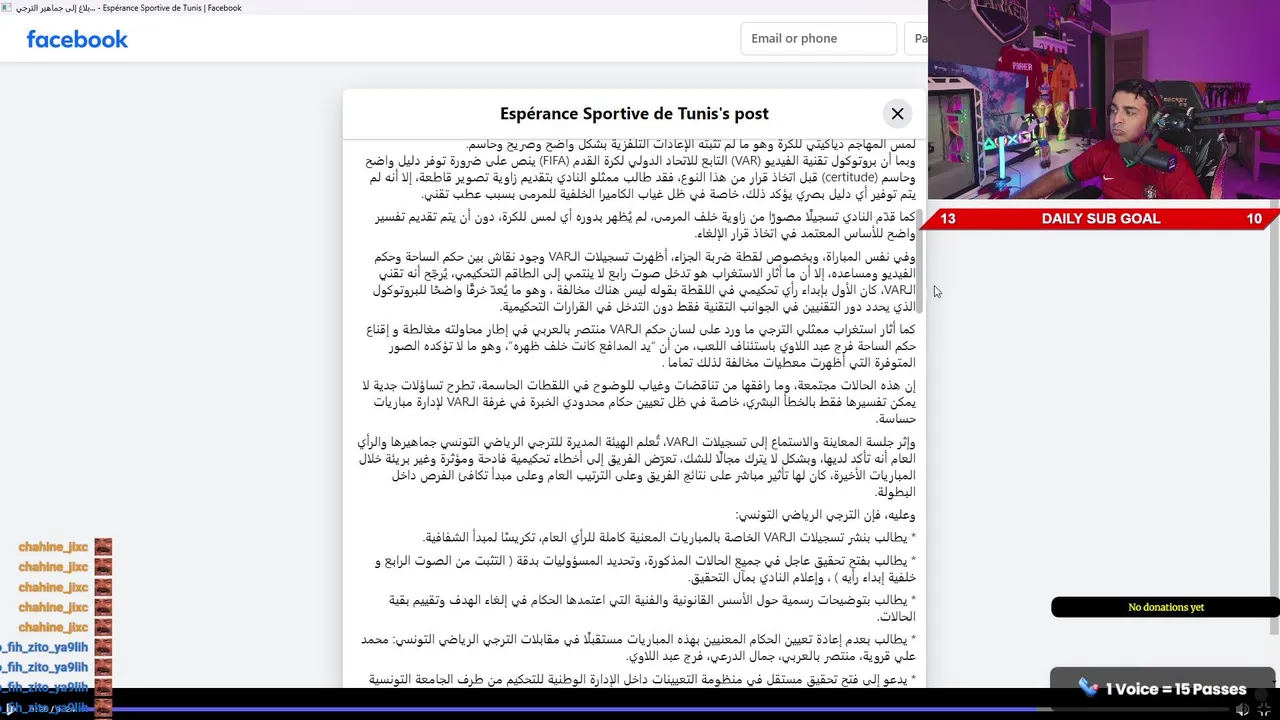Exit fullscreen using the corner arrows icon
This screenshot has height=720, width=1280.
click(1264, 709)
